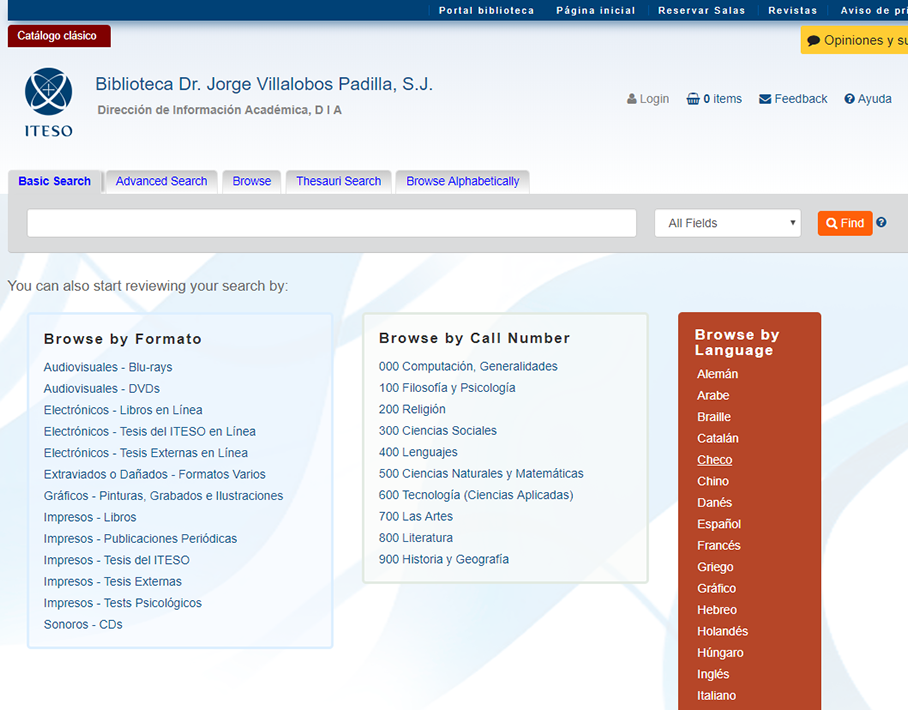Browse by language Húngaro
Image resolution: width=908 pixels, height=710 pixels.
720,653
